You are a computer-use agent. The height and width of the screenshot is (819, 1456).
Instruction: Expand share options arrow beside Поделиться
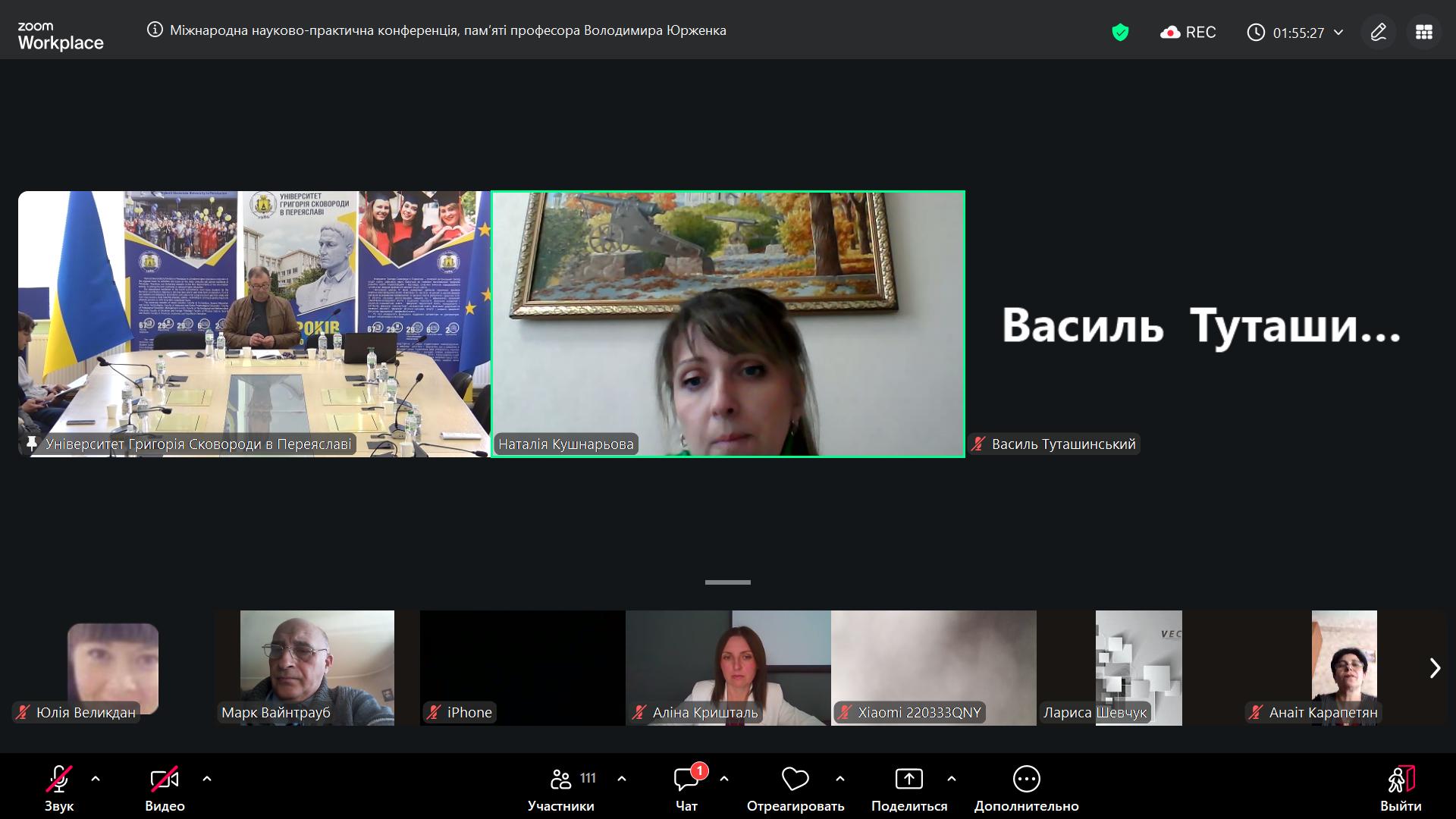[952, 779]
